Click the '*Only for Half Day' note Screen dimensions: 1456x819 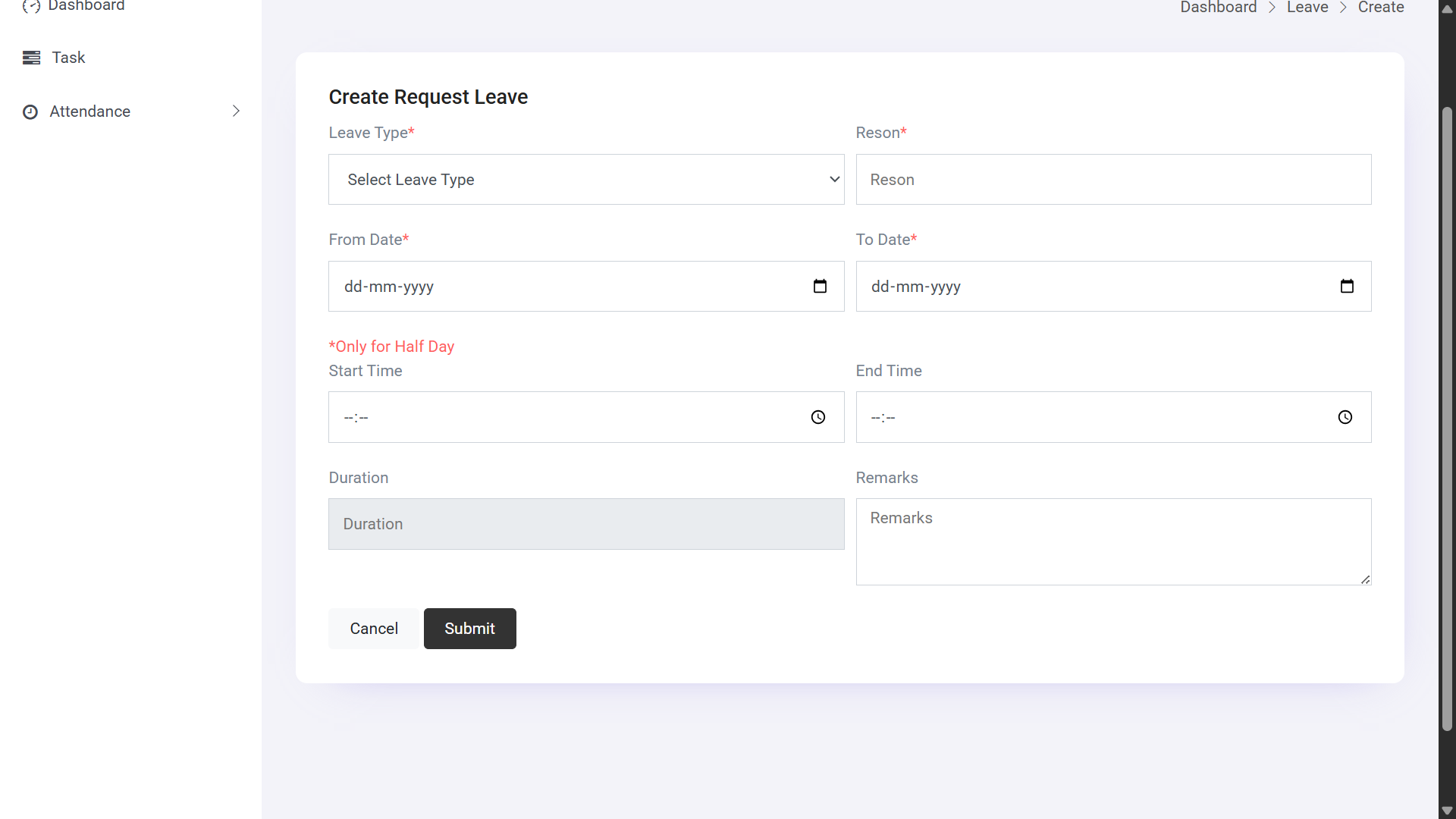coord(391,347)
